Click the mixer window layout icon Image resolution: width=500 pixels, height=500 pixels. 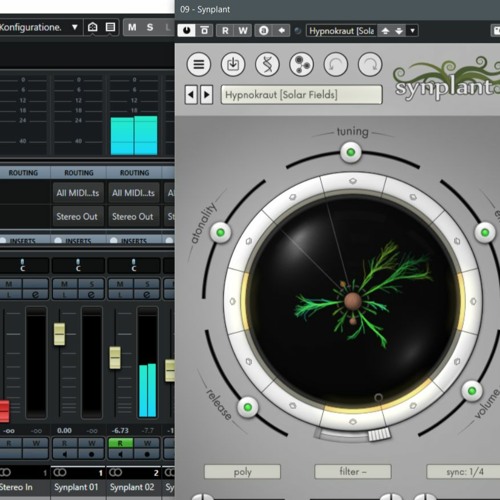(x=110, y=27)
